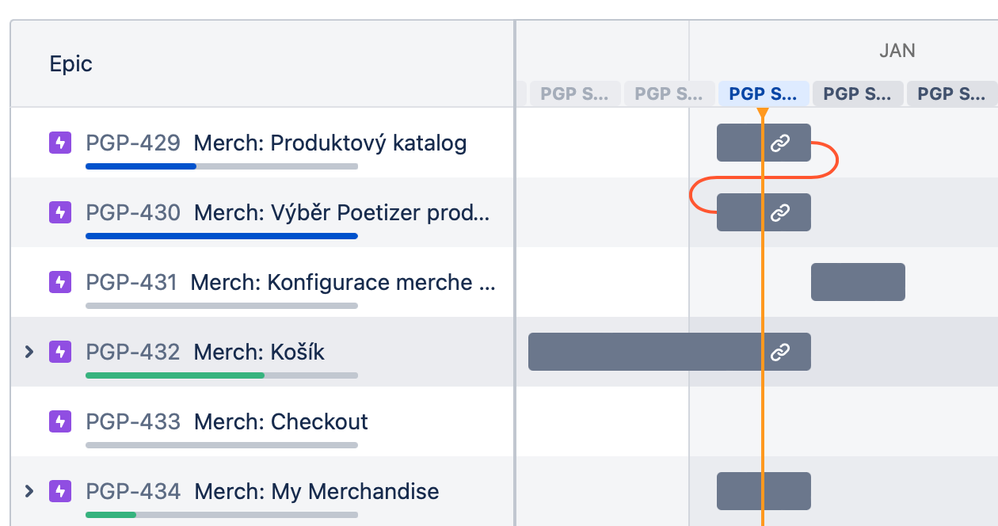Click the link icon on PGP-429 timeline bar

780,143
